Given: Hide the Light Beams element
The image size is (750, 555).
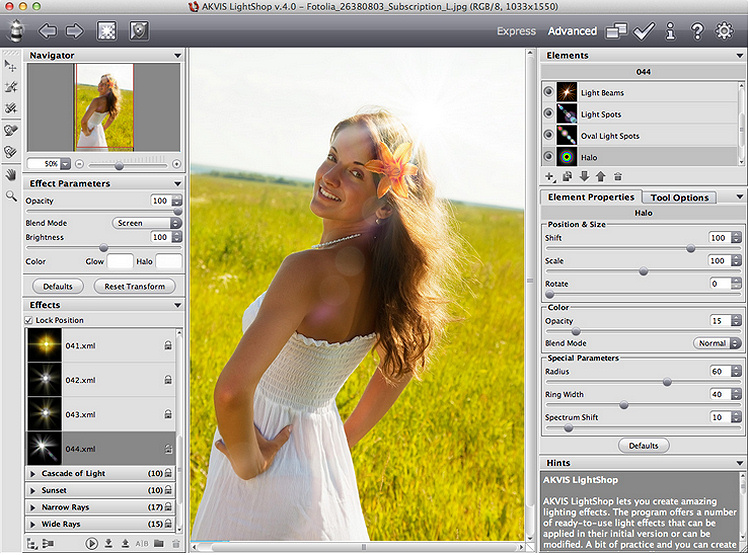Looking at the screenshot, I should point(548,92).
